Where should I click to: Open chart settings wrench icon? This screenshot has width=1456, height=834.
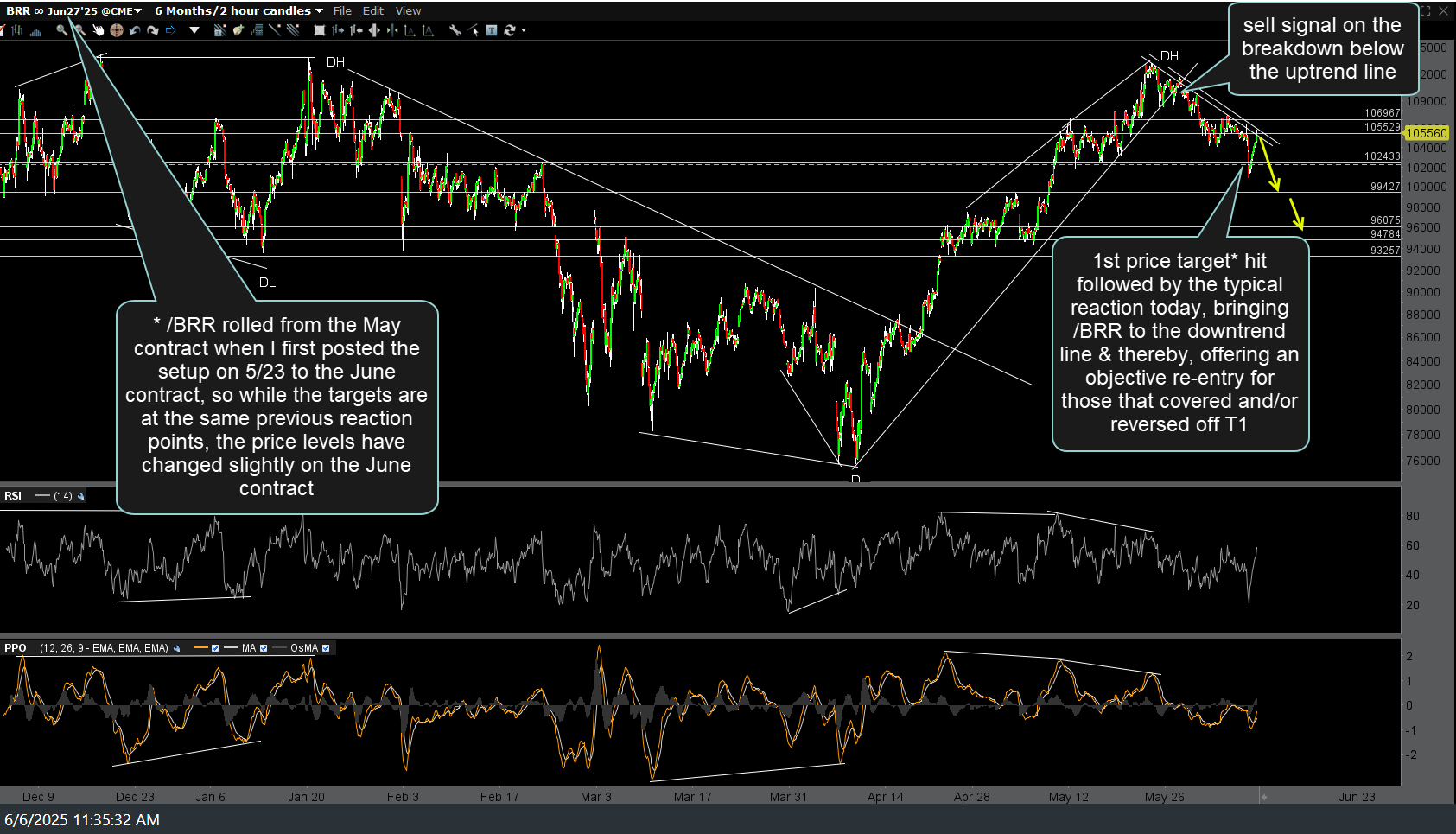[x=455, y=30]
